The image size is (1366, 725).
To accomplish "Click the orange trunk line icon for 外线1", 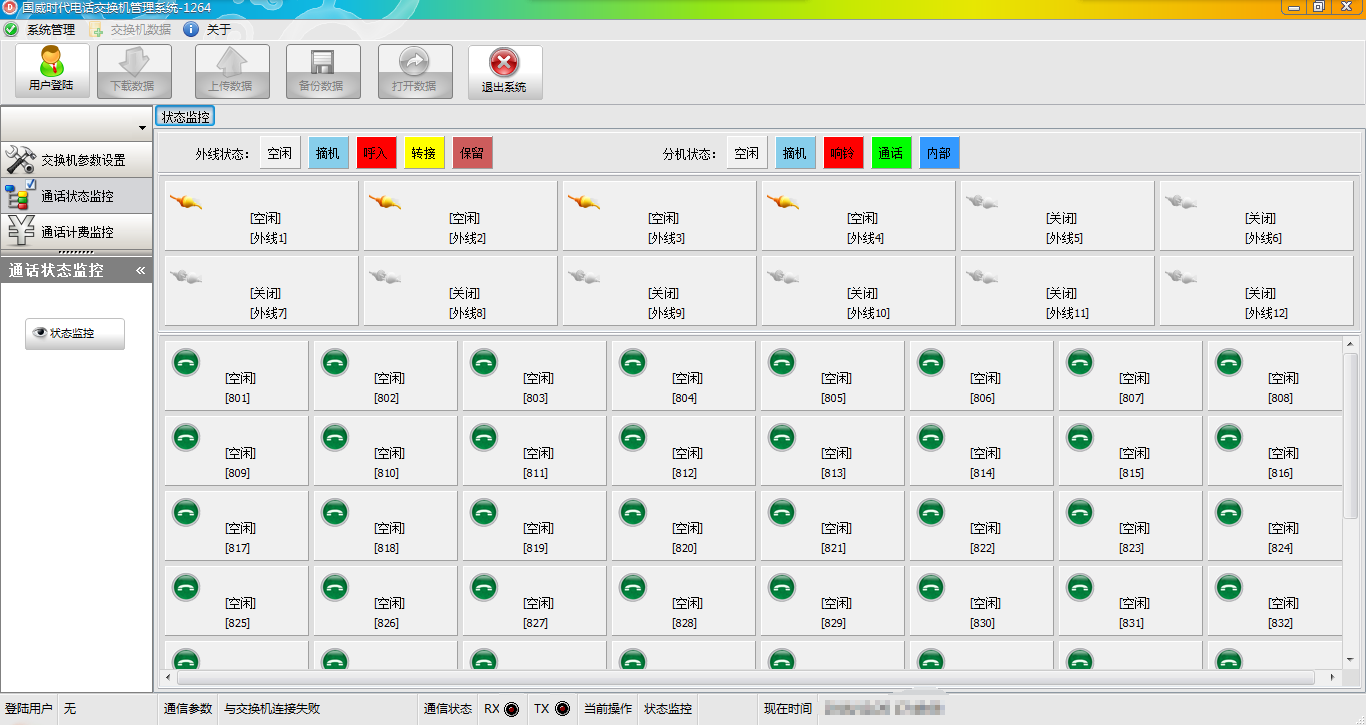I will click(186, 202).
